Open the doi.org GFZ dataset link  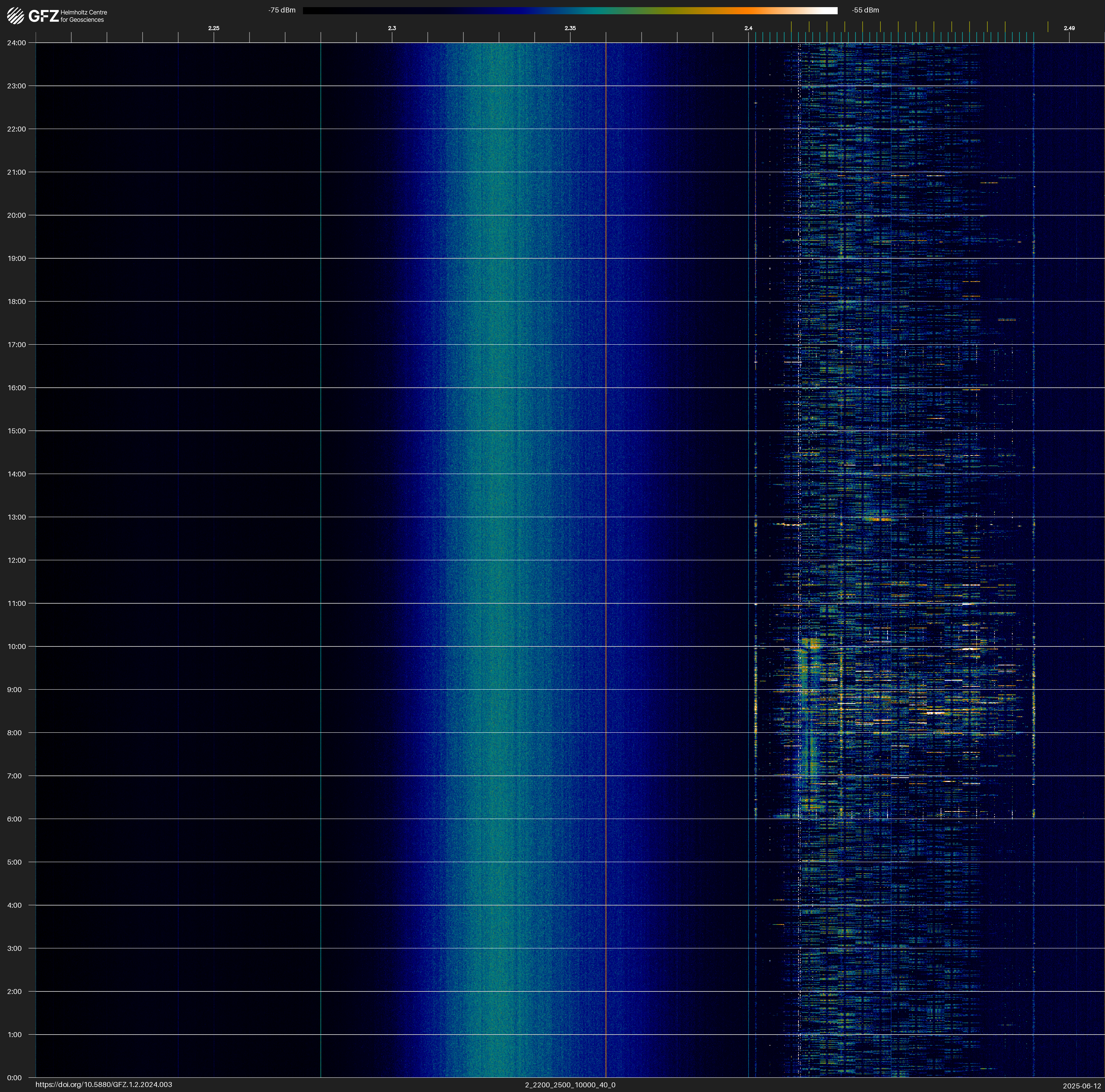click(x=103, y=1085)
